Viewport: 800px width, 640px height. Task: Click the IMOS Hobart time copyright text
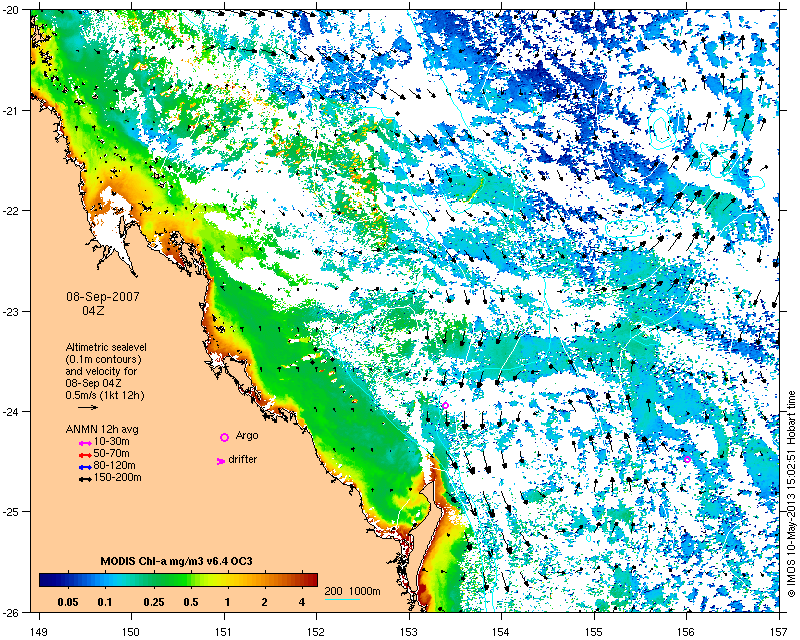coord(791,494)
